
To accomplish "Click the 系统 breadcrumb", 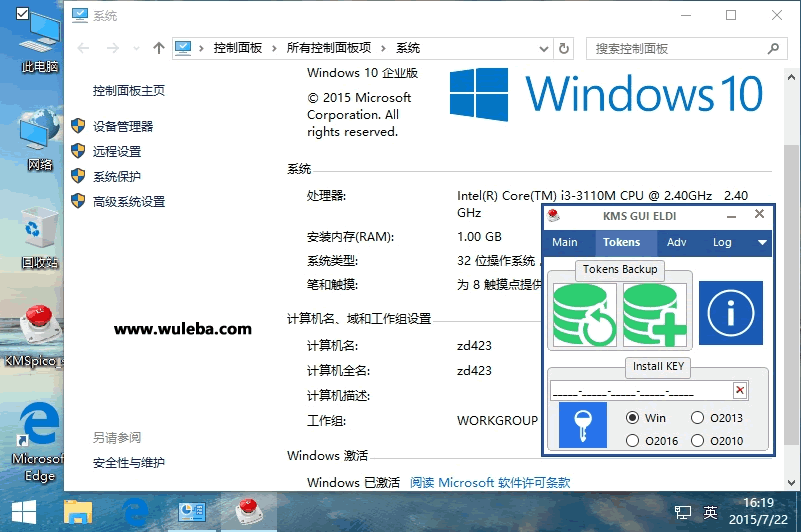I will tap(408, 48).
